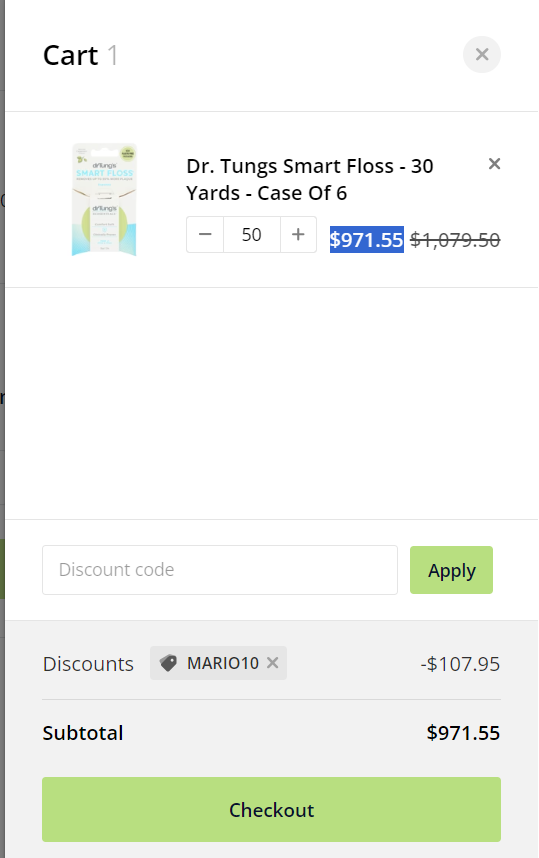The height and width of the screenshot is (858, 539).
Task: Click the Subtotal label
Action: (83, 733)
